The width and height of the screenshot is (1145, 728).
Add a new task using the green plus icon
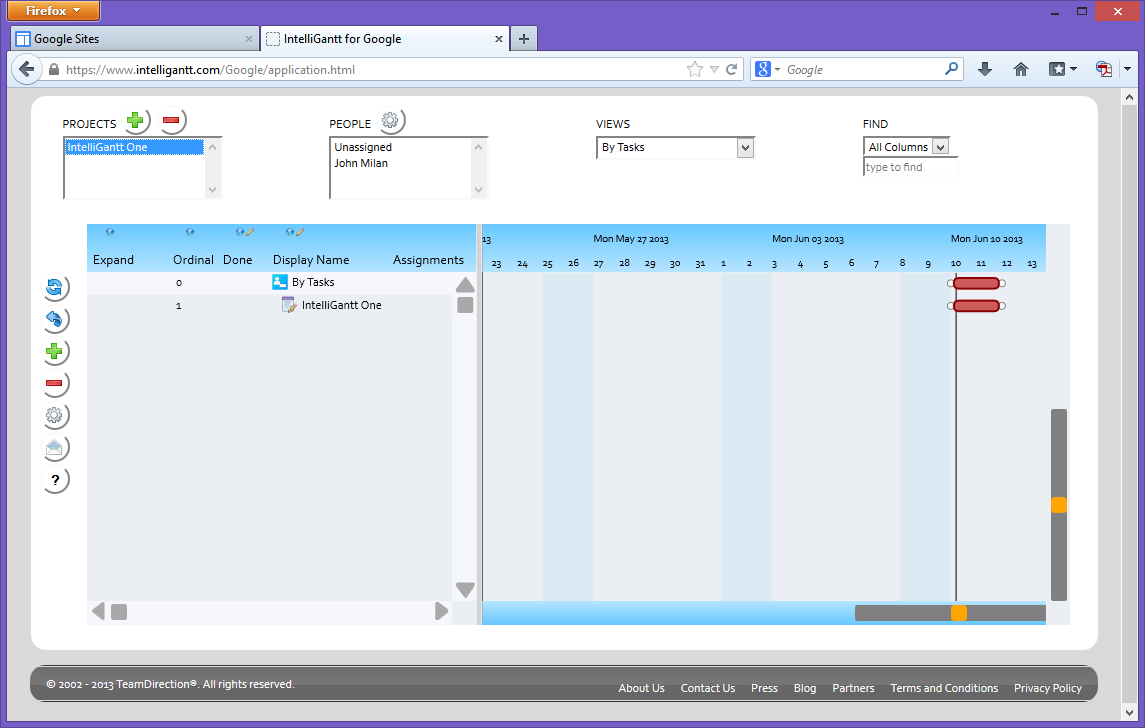pyautogui.click(x=56, y=351)
